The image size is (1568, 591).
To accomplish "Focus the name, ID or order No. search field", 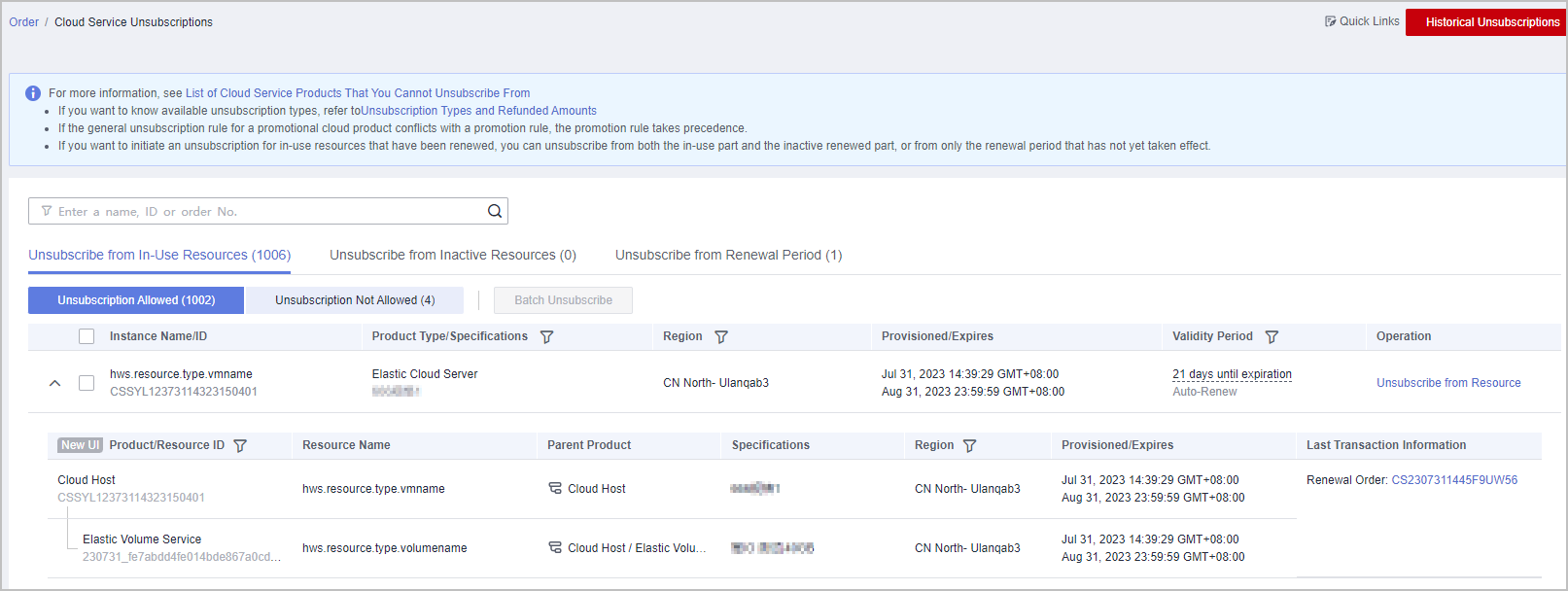I will [262, 211].
